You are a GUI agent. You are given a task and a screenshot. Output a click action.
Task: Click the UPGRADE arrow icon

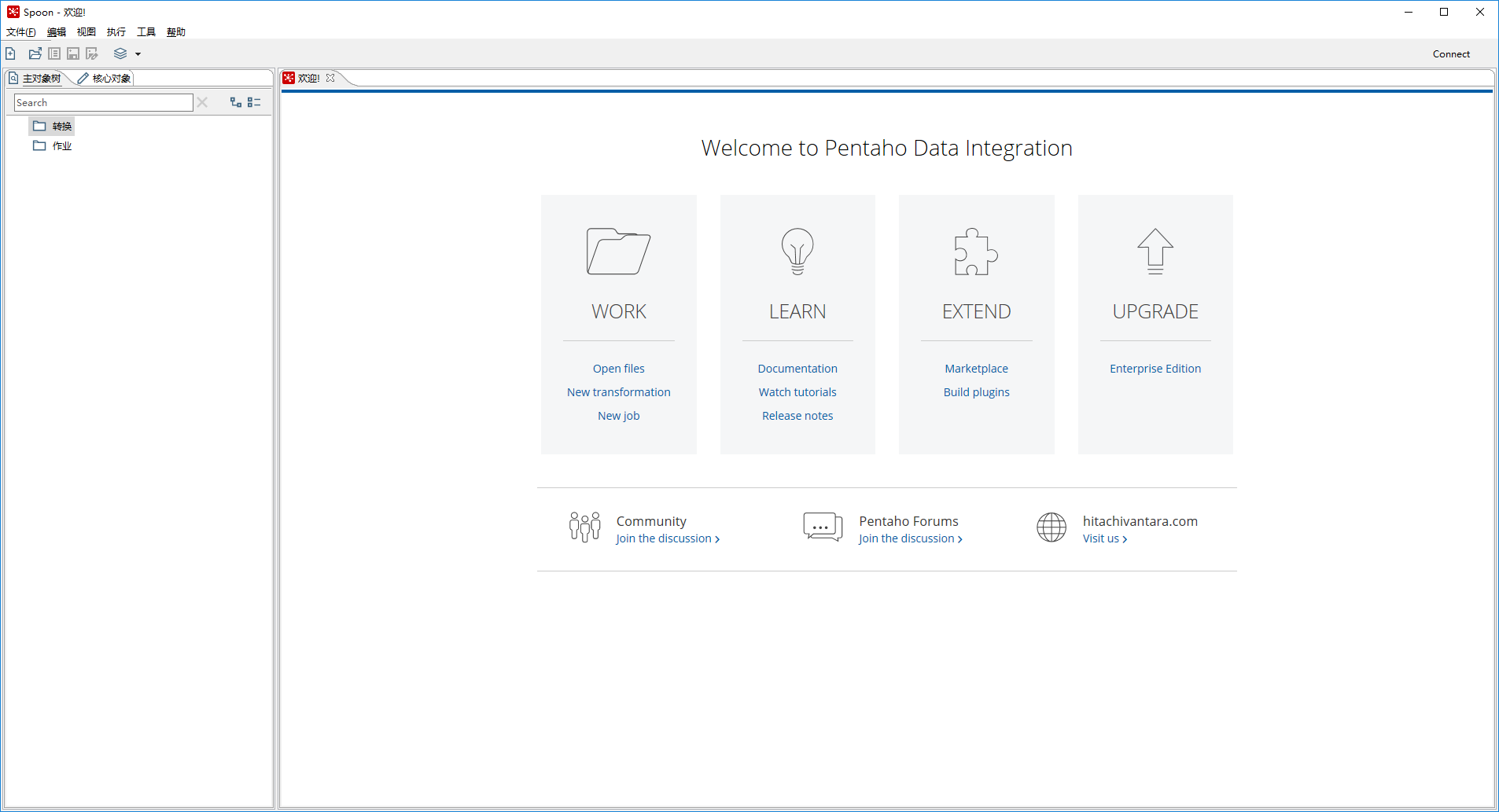pos(1155,252)
